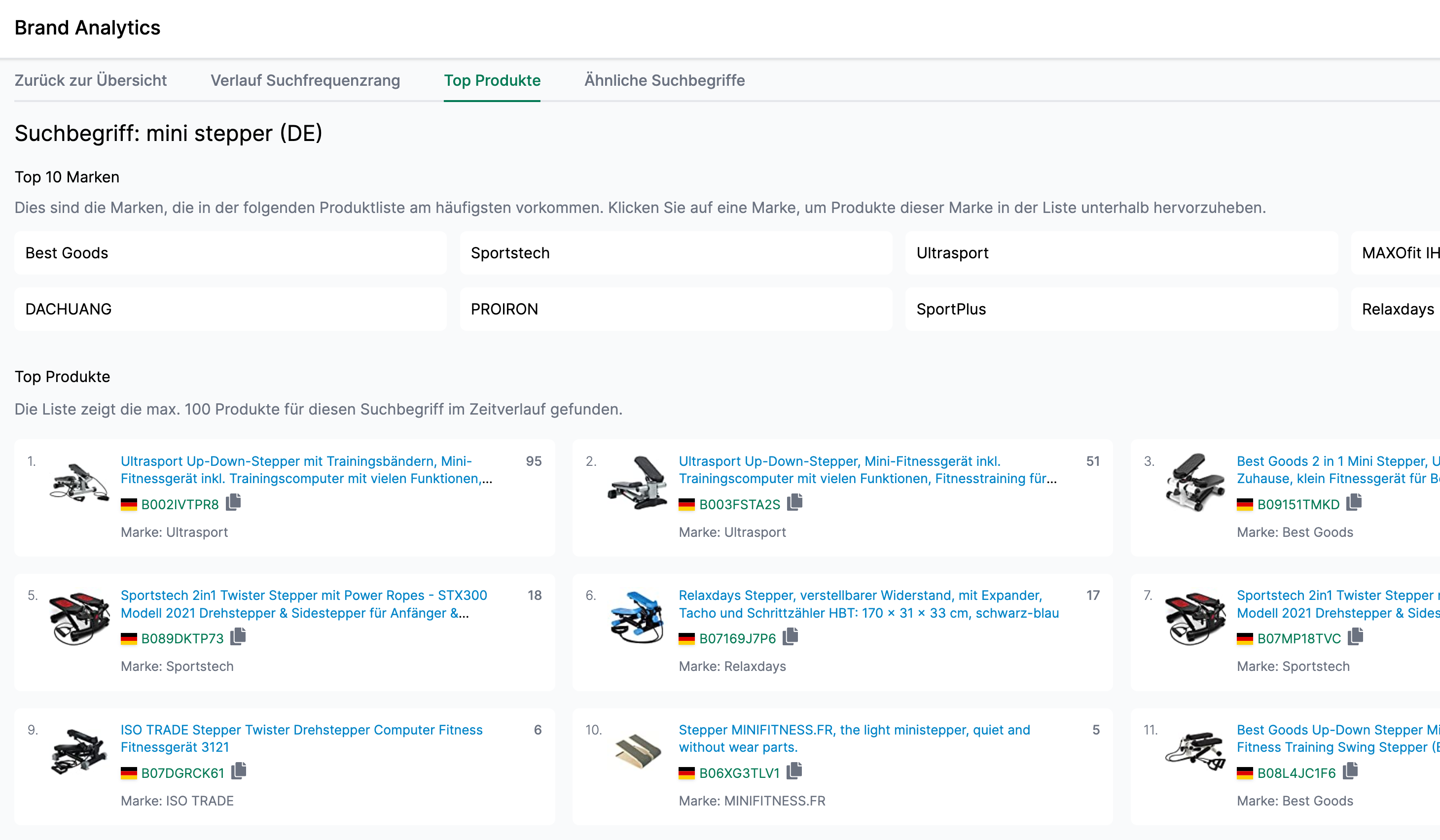1440x840 pixels.
Task: Click German flag next to B07MP18TVC
Action: [1245, 639]
